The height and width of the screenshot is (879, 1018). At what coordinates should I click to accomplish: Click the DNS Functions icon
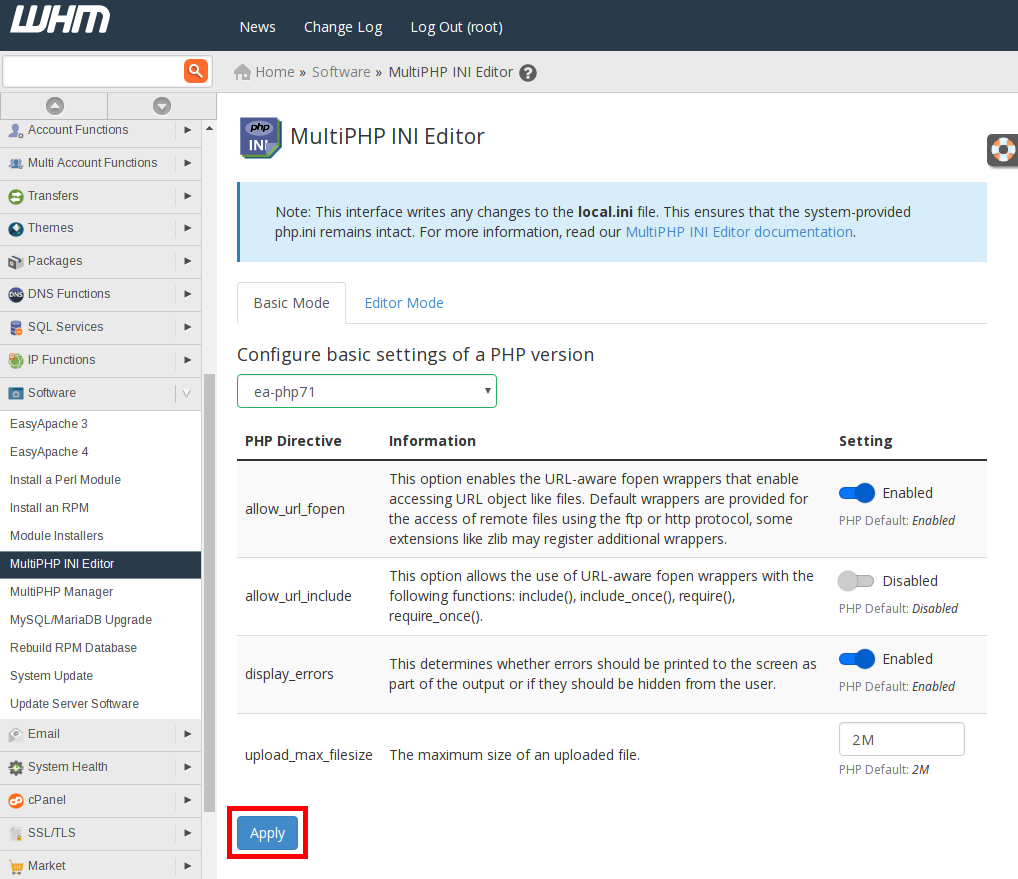(16, 295)
